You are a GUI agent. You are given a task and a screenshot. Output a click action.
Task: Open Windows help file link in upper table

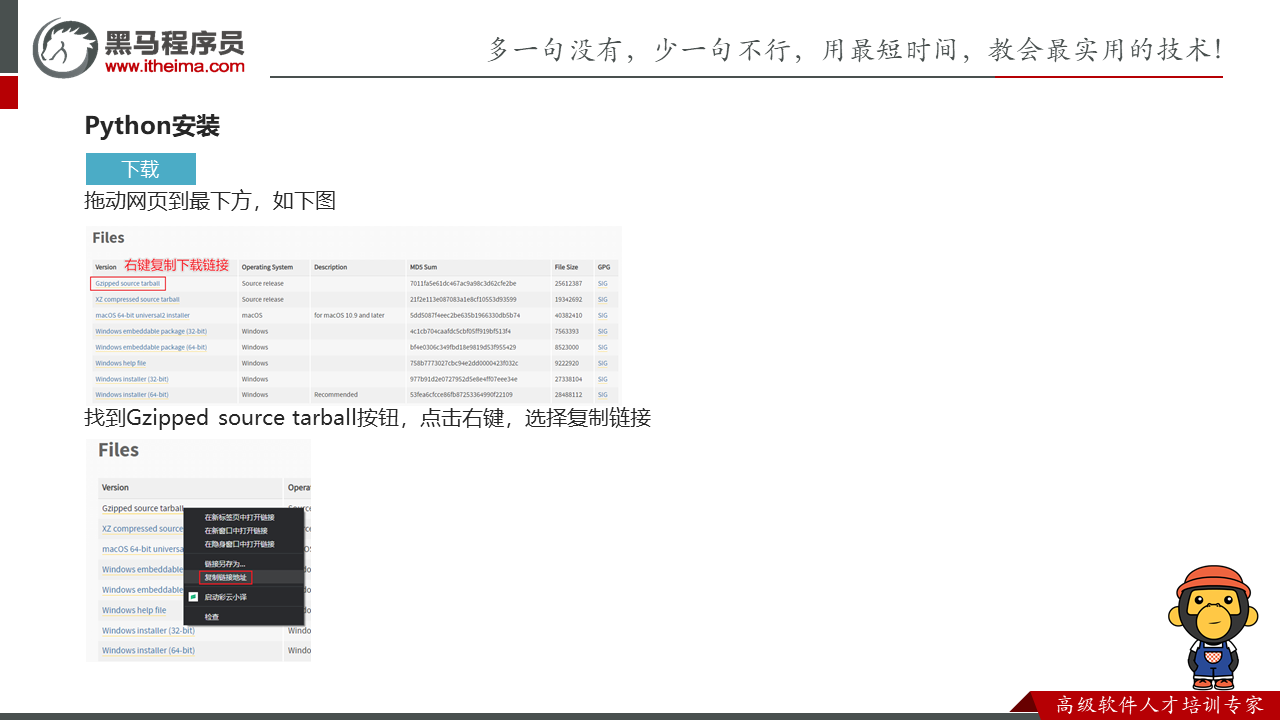pos(121,363)
